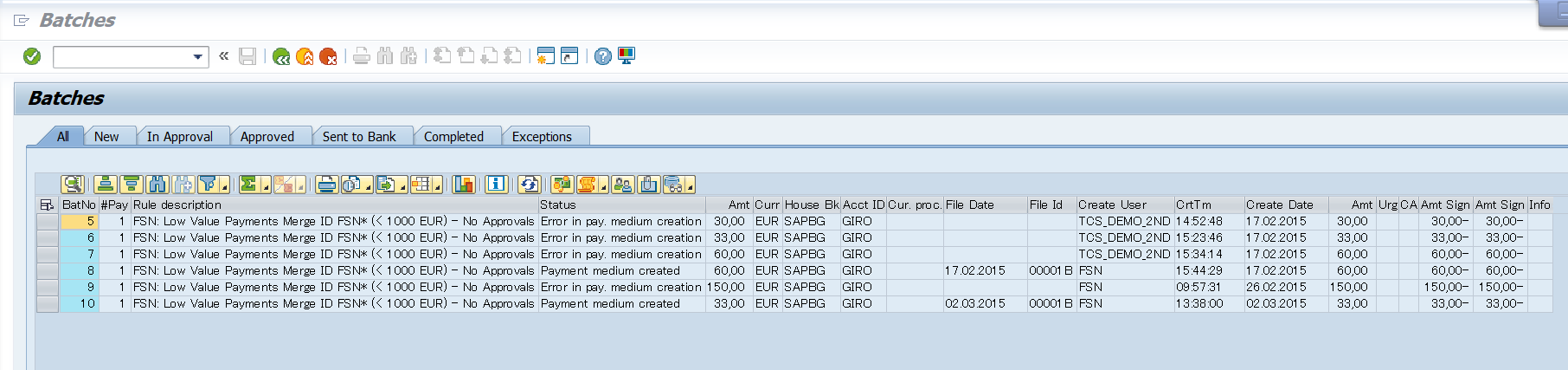Open the Help question mark icon
The width and height of the screenshot is (1568, 370).
(603, 57)
